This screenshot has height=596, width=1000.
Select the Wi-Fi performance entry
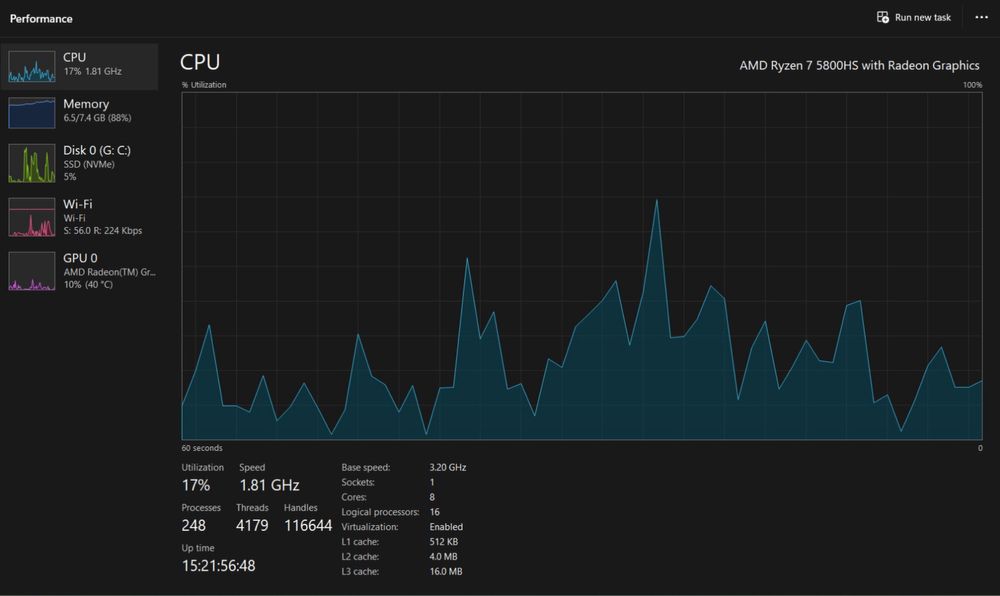coord(79,217)
